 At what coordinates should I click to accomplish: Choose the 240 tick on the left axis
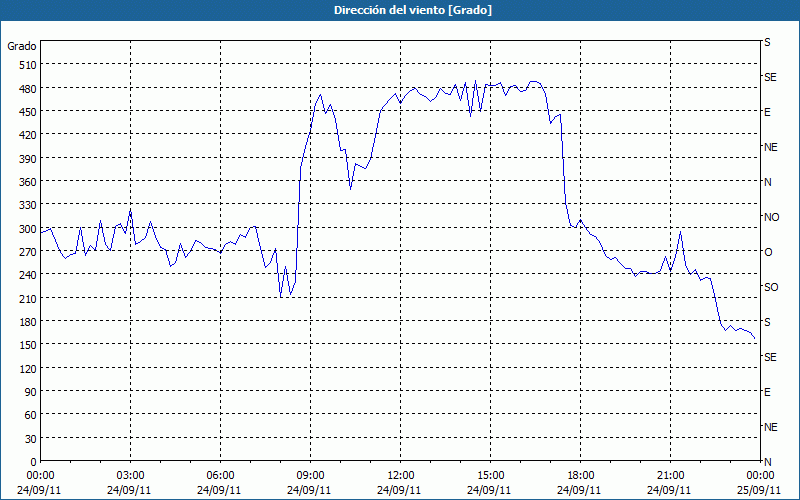click(28, 275)
